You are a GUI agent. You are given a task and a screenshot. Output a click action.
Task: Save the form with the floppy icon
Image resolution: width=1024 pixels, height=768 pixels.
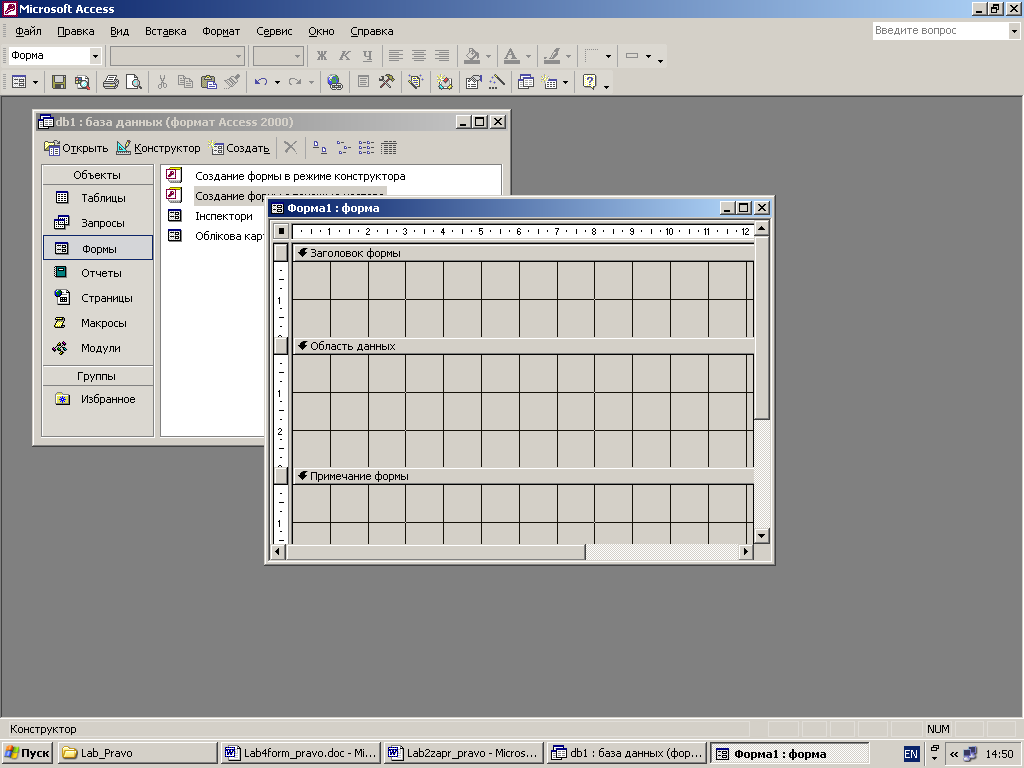pyautogui.click(x=59, y=82)
